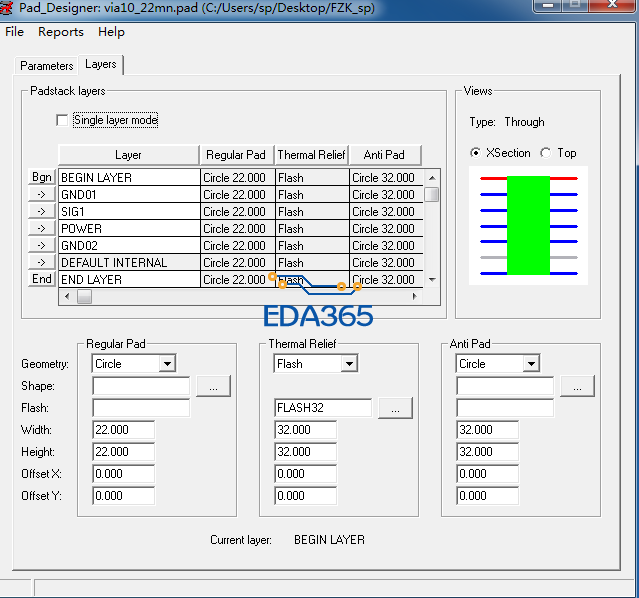Select the BEGIN LAYER cell

(x=129, y=178)
